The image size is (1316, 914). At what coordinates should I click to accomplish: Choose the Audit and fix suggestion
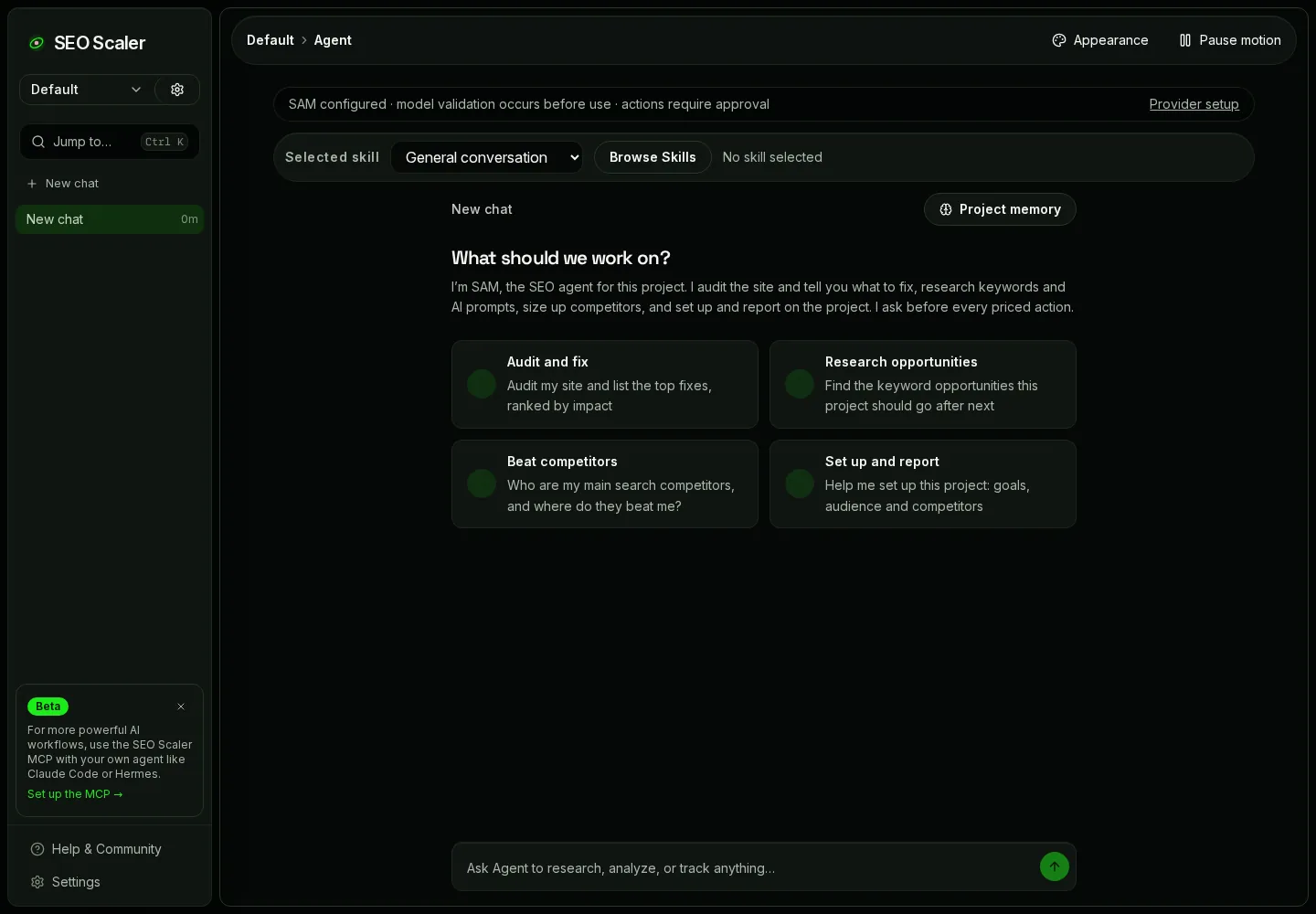coord(605,384)
